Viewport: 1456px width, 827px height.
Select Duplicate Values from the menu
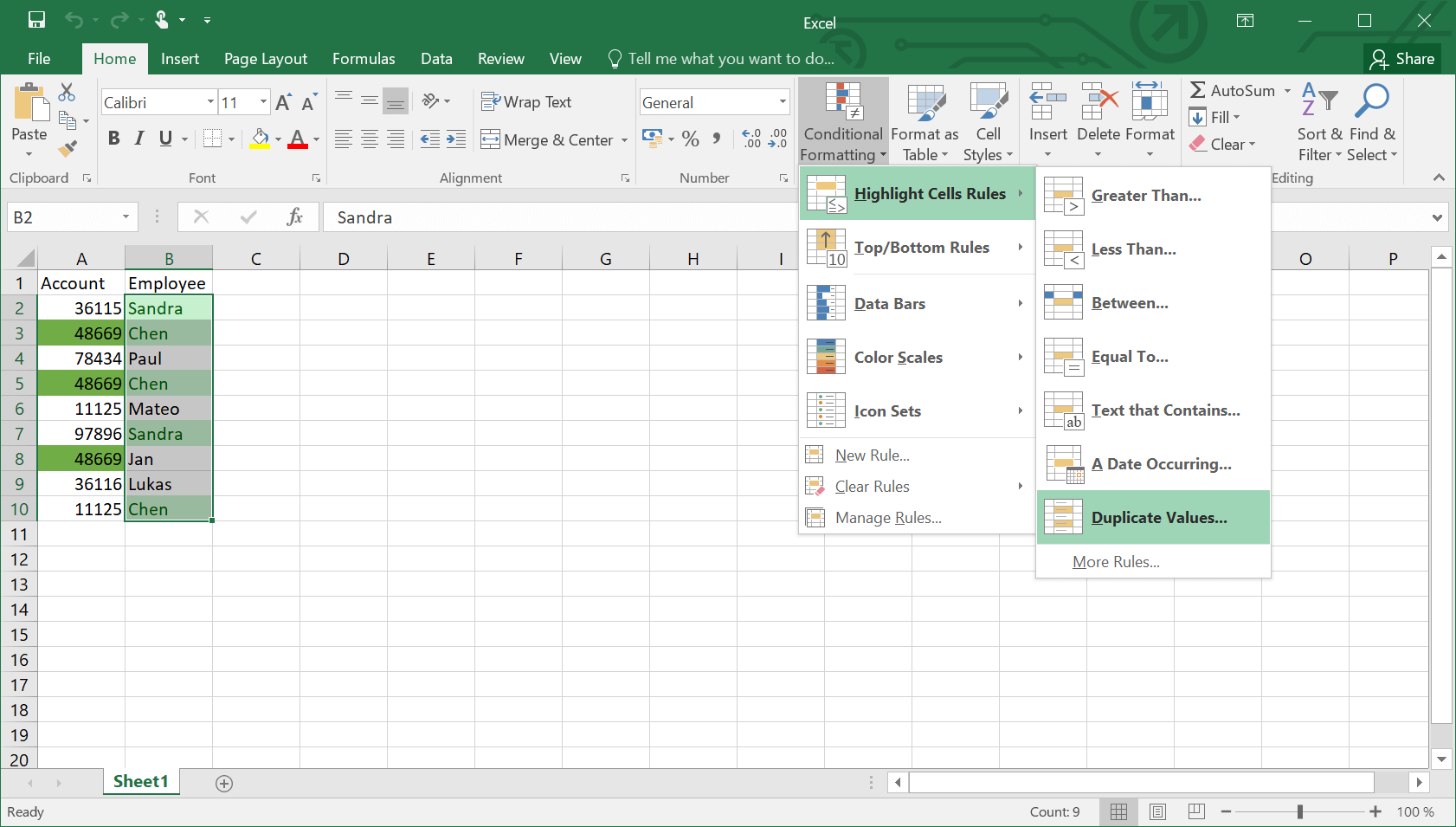[x=1160, y=517]
